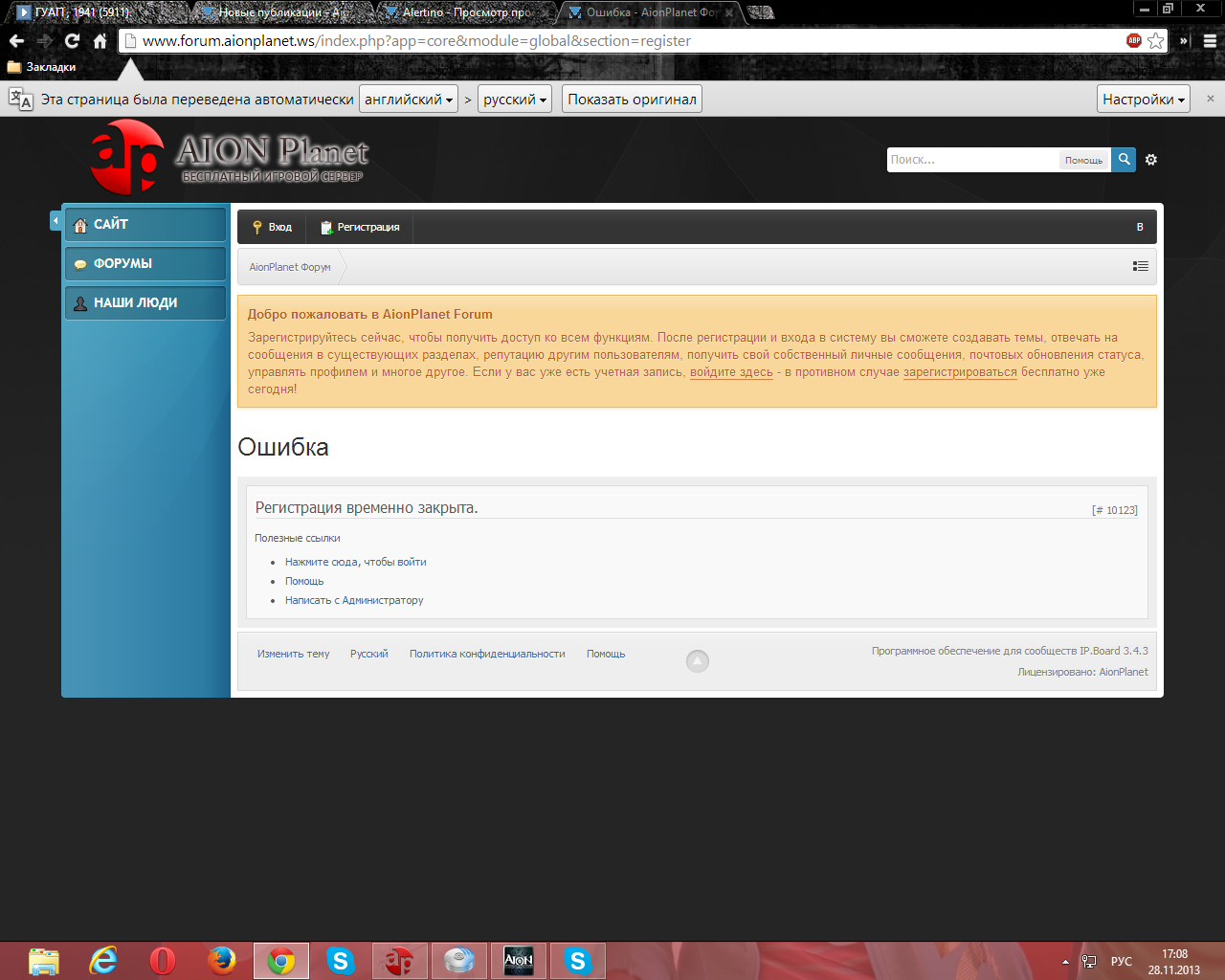This screenshot has width=1225, height=980.
Task: Open the 'САЙТ' sidebar menu item
Action: (145, 224)
